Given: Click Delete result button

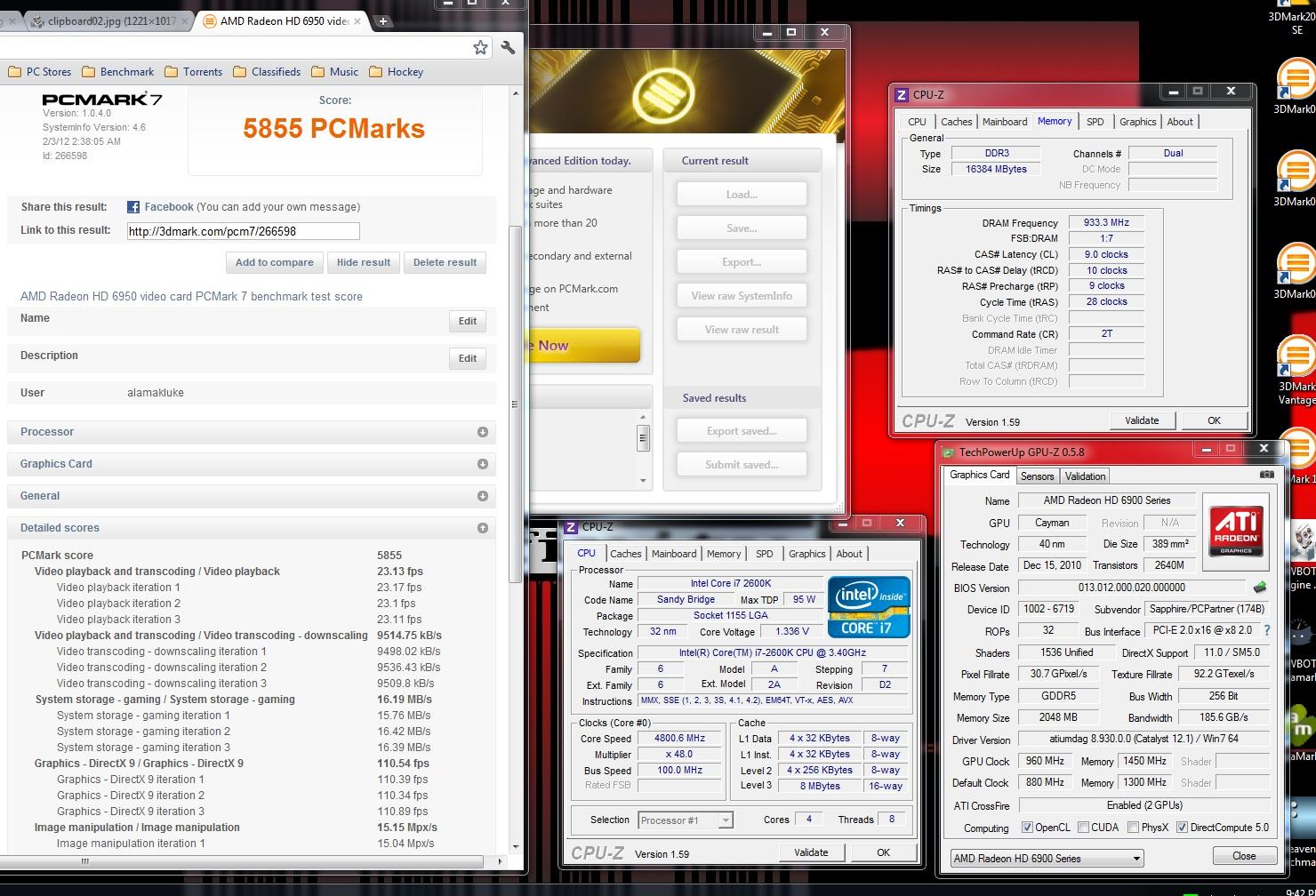Looking at the screenshot, I should 445,262.
